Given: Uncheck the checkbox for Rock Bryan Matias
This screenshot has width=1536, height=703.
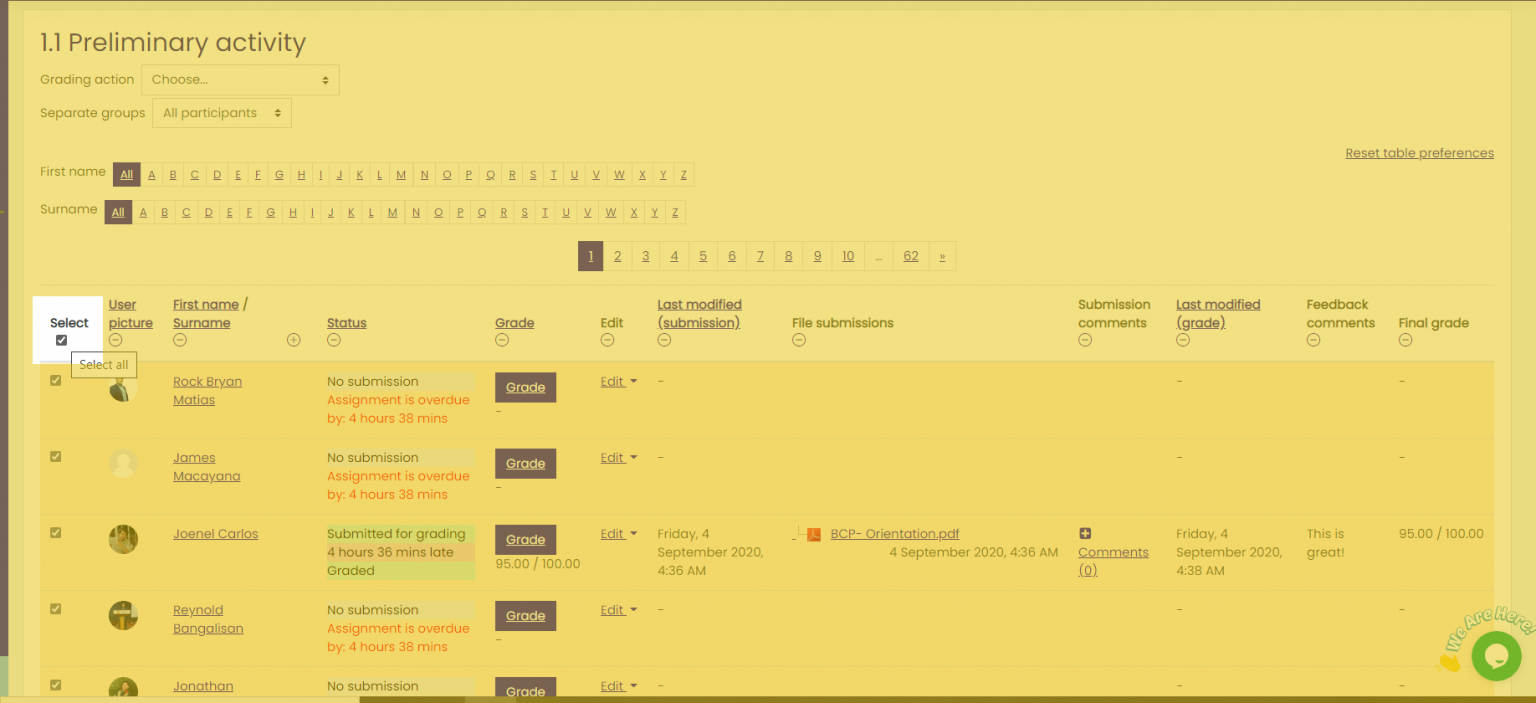Looking at the screenshot, I should tap(56, 380).
